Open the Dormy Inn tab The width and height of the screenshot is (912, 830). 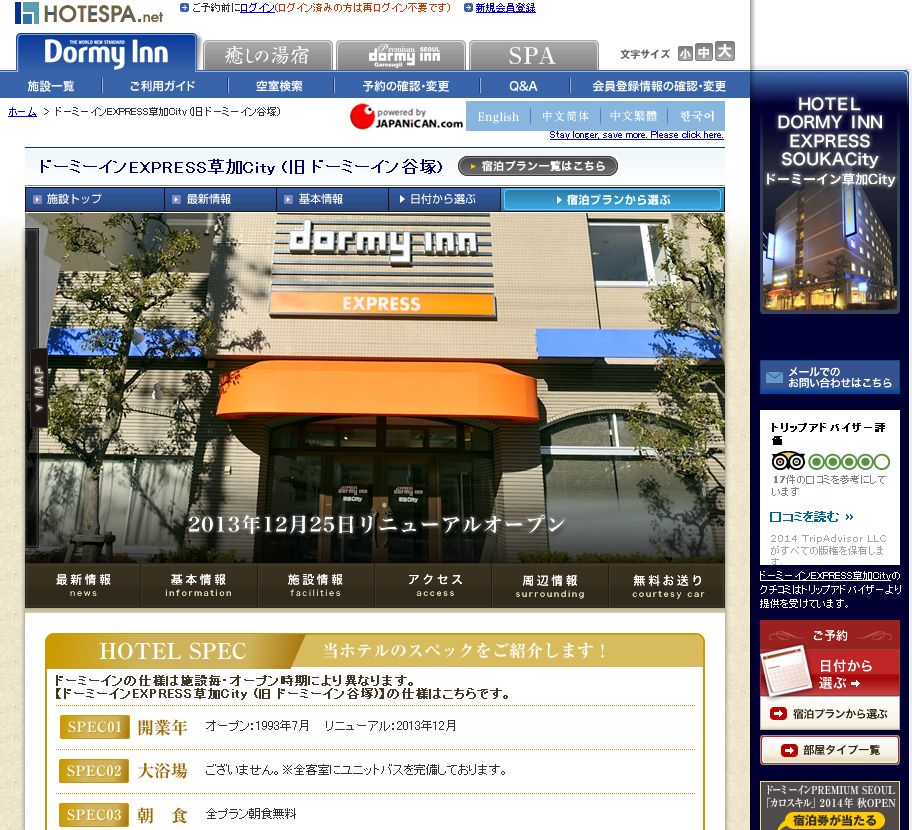pos(106,53)
